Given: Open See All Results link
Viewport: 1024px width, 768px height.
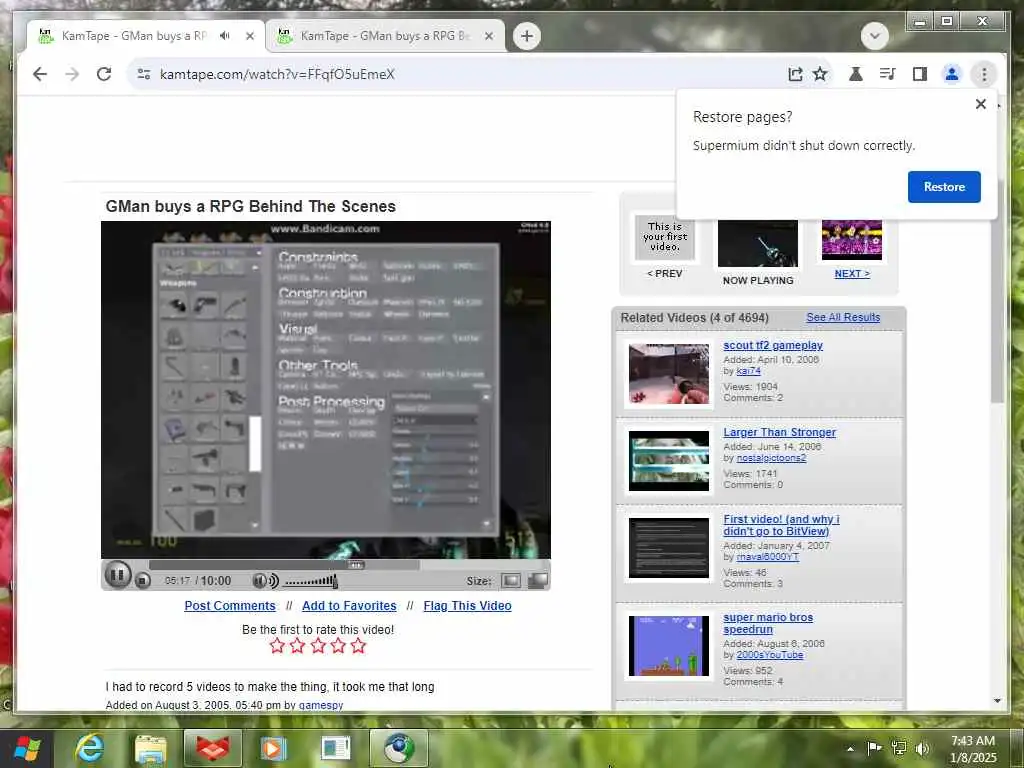Looking at the screenshot, I should (x=842, y=317).
